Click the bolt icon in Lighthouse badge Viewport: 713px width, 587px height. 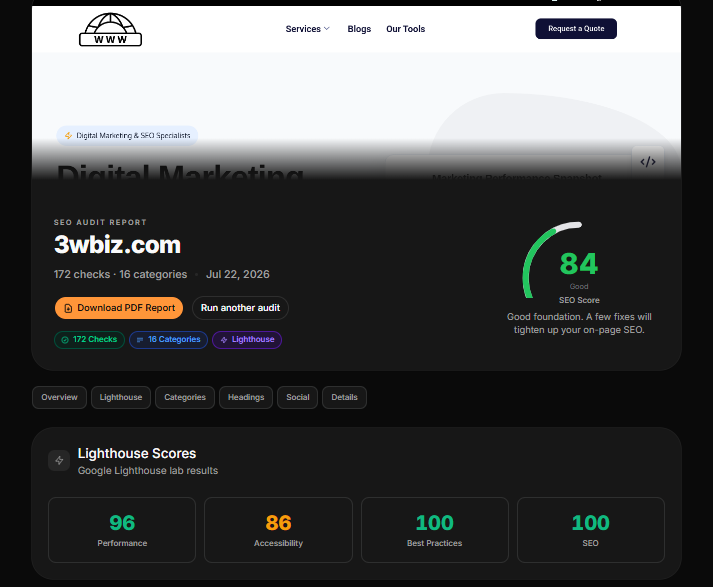click(x=224, y=340)
